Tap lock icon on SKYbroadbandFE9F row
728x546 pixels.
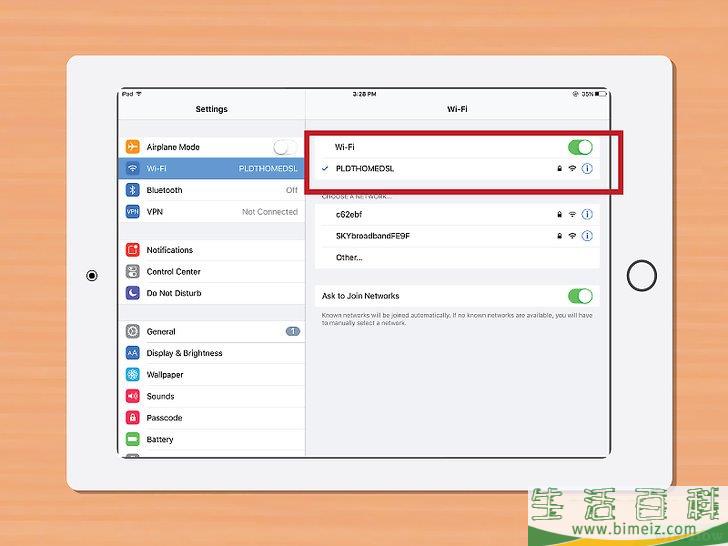[x=559, y=236]
